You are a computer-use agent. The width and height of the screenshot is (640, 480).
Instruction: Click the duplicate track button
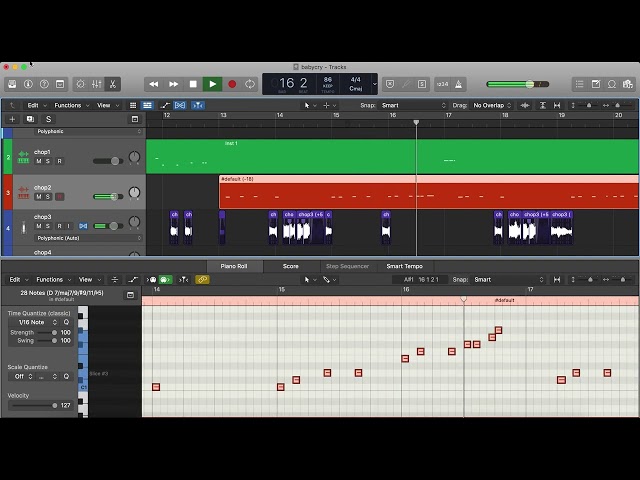pos(30,119)
